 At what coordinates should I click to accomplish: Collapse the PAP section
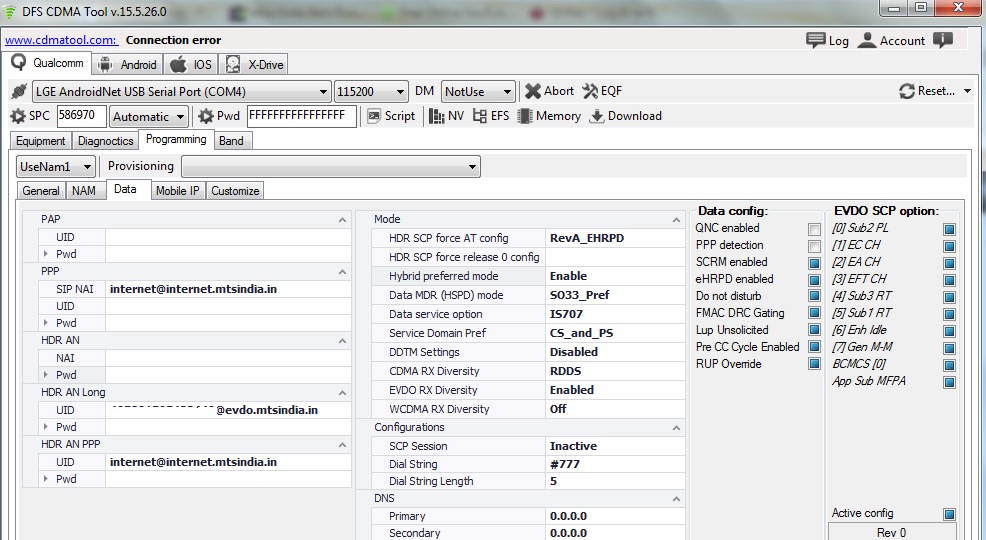coord(342,220)
